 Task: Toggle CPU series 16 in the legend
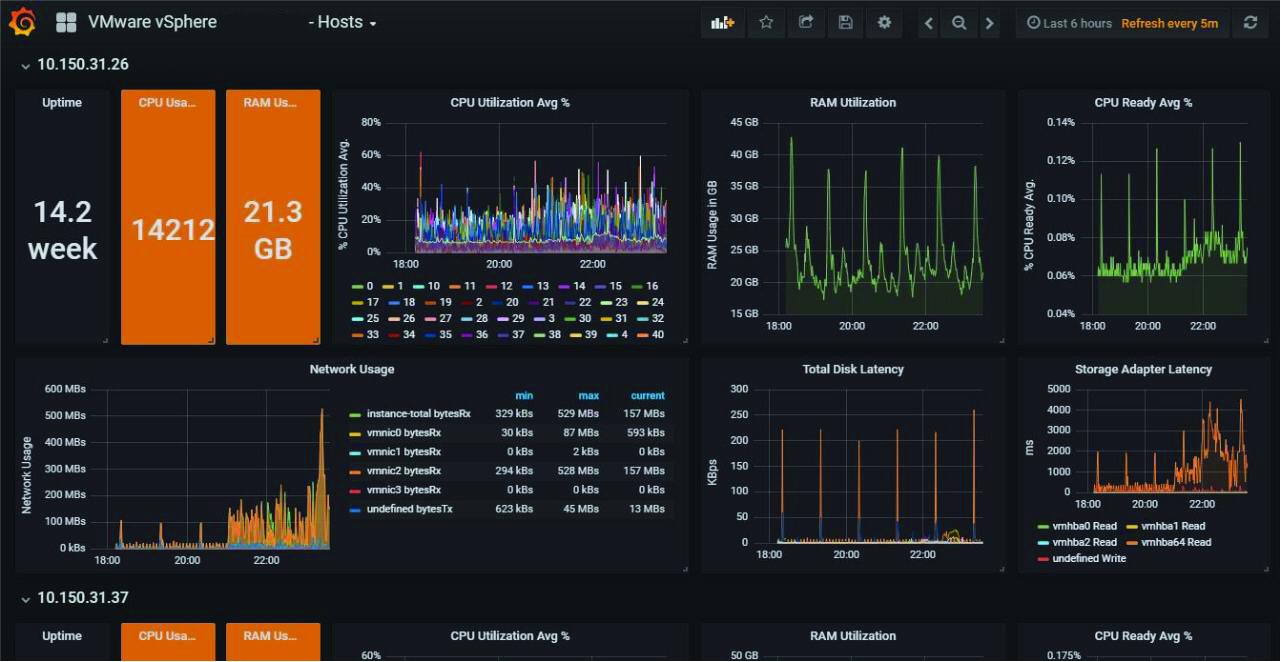(x=644, y=286)
